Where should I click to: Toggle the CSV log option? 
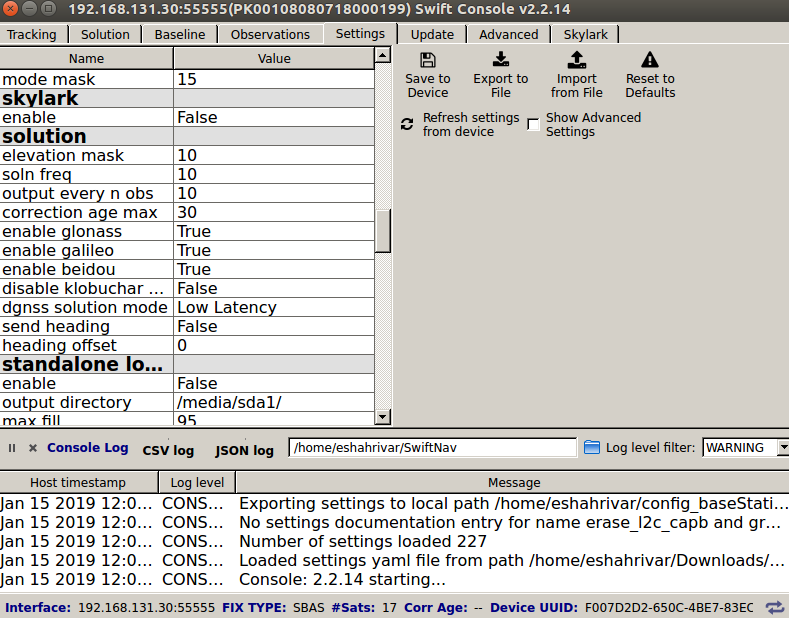point(168,450)
